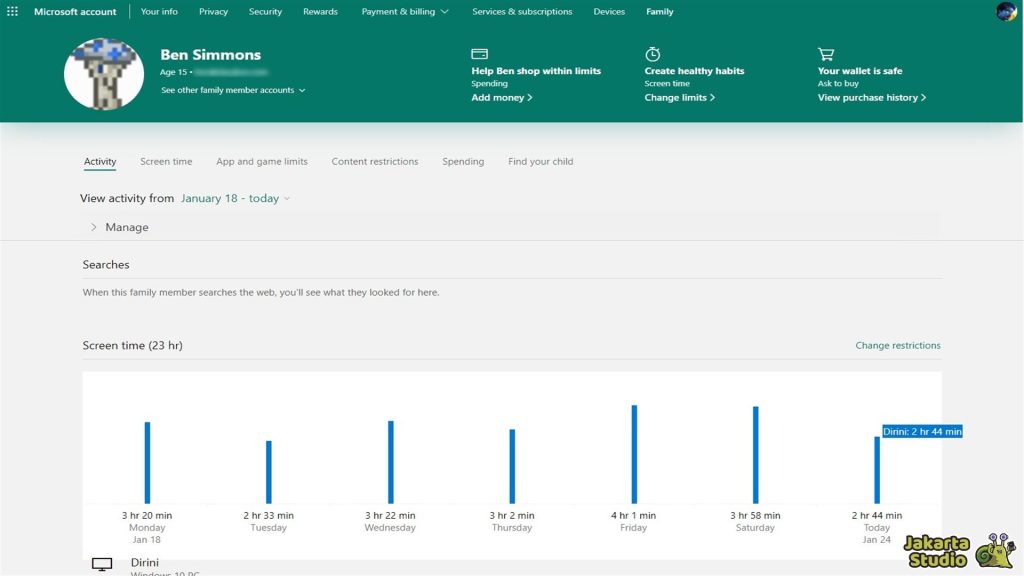Image resolution: width=1024 pixels, height=576 pixels.
Task: Open the app launcher grid icon
Action: click(x=12, y=12)
